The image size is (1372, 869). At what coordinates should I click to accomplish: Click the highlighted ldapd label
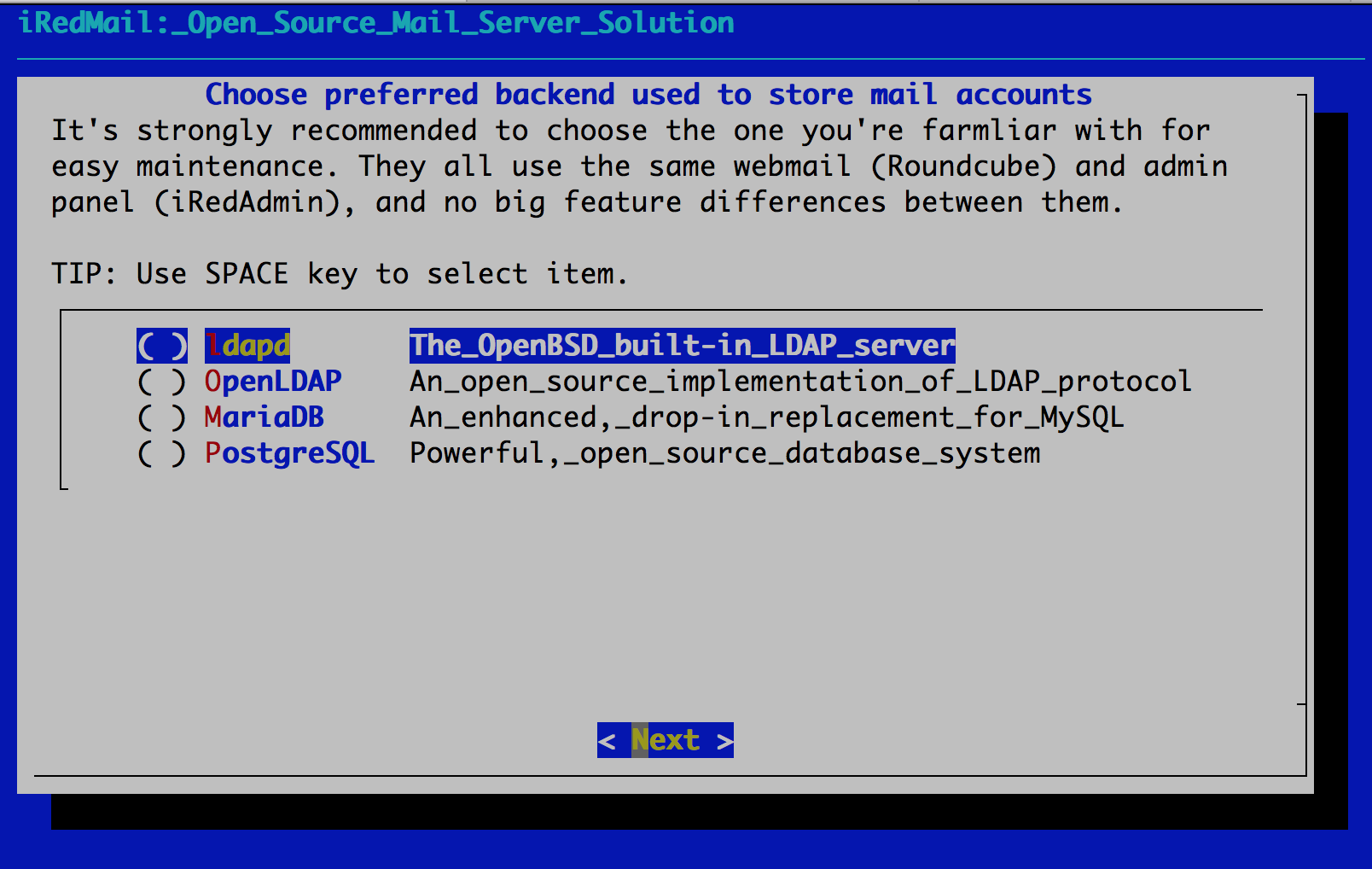click(247, 346)
